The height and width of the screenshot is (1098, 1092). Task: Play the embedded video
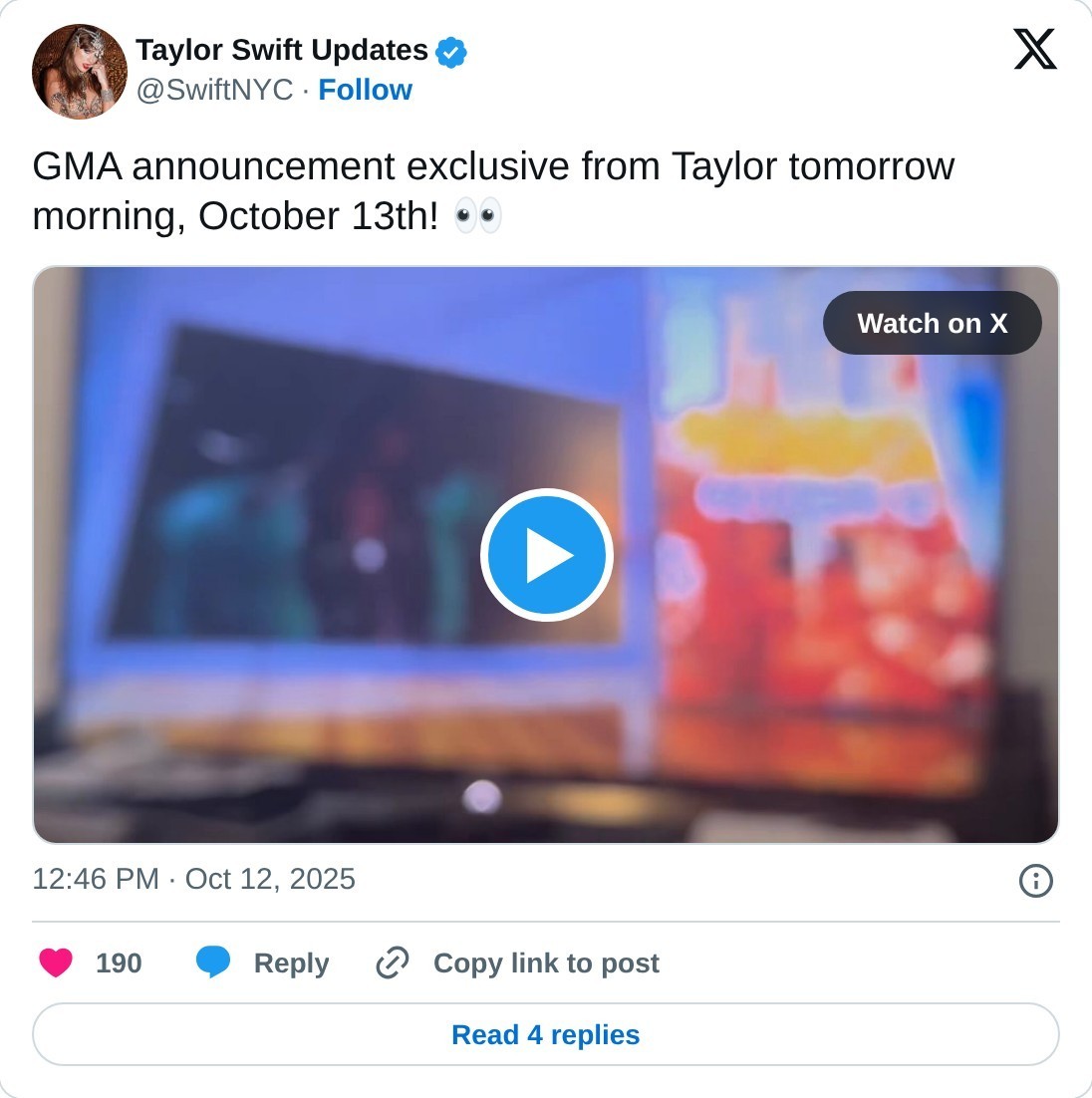546,555
